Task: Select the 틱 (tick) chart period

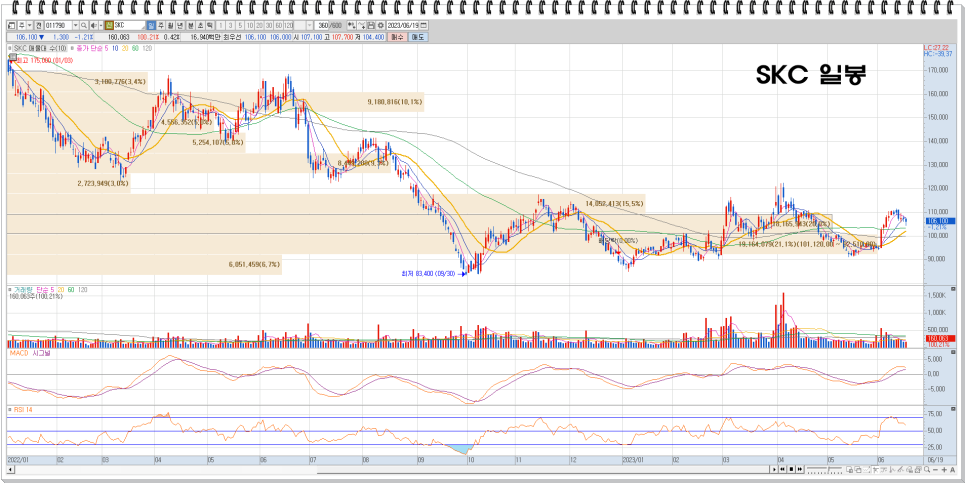Action: [x=210, y=25]
